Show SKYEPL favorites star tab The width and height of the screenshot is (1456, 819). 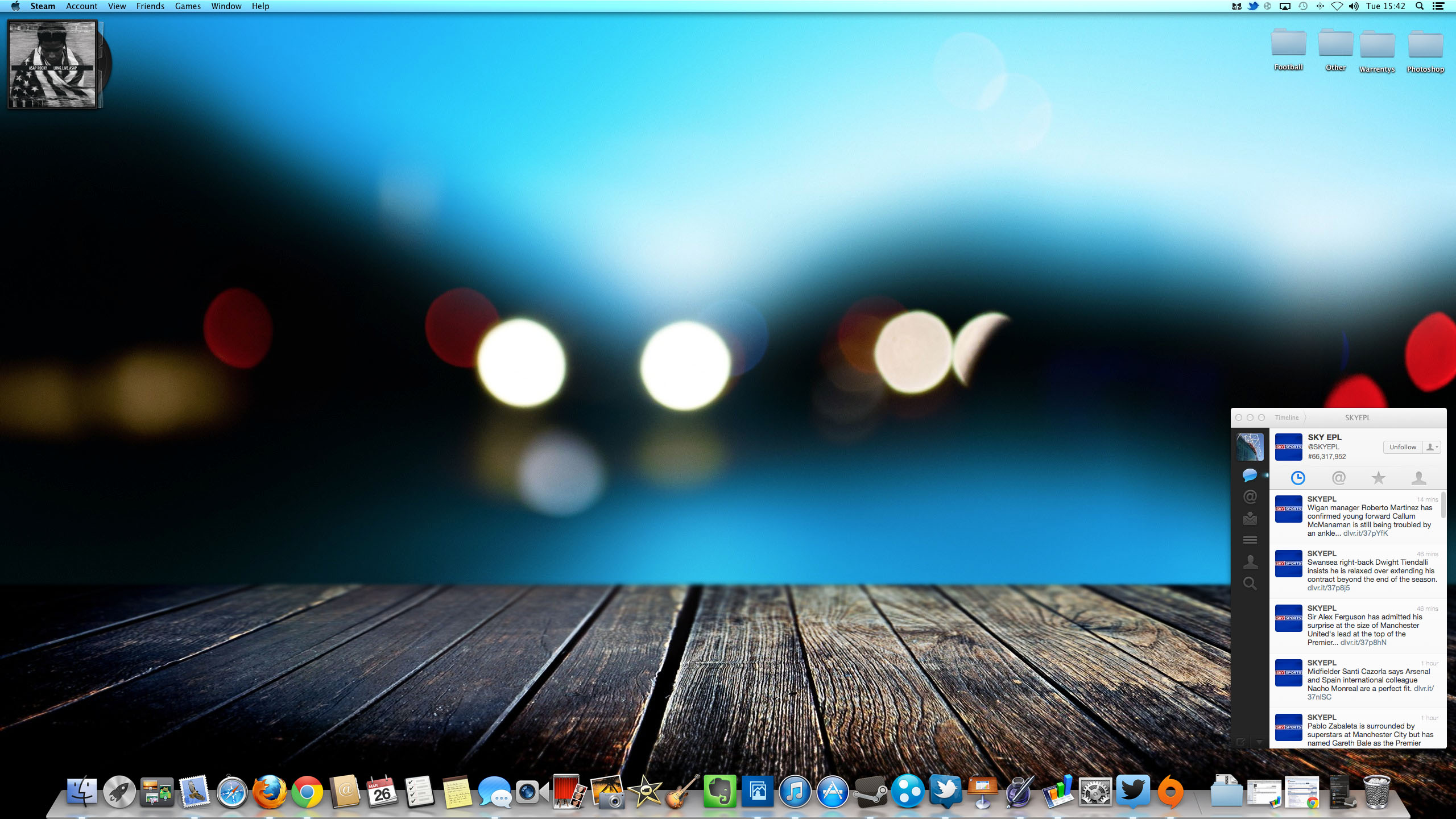click(x=1379, y=478)
